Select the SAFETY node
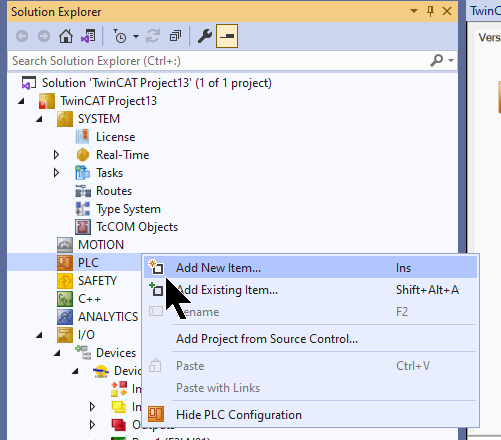The image size is (501, 440). [97, 281]
